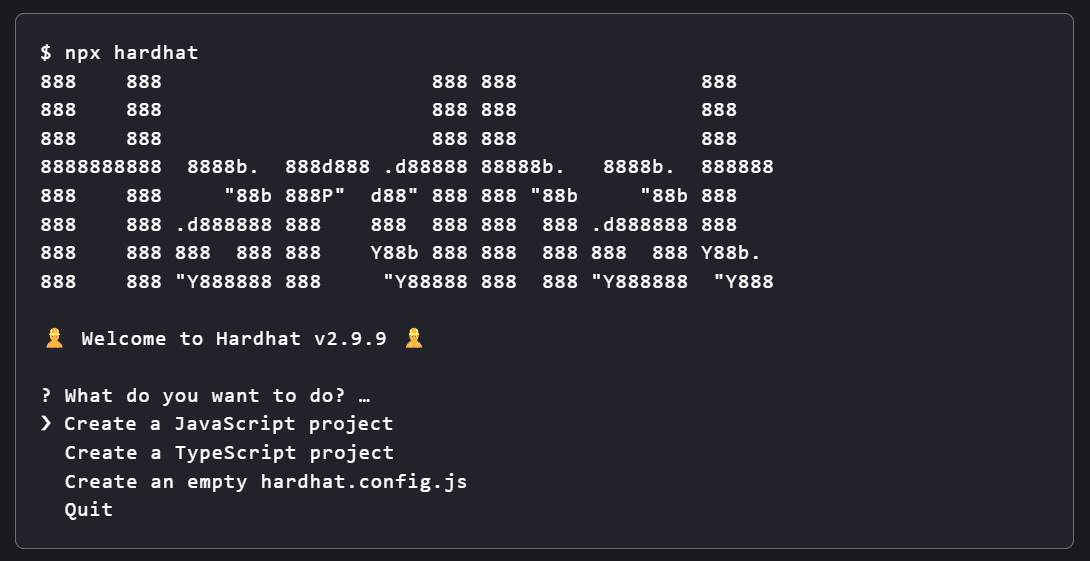Screen dimensions: 1090x561
Task: Click the word "Welcome" in greeting line
Action: (x=124, y=339)
